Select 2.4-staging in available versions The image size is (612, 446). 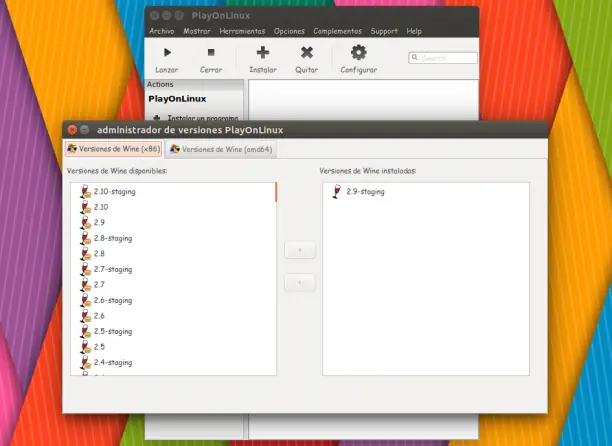(x=113, y=362)
